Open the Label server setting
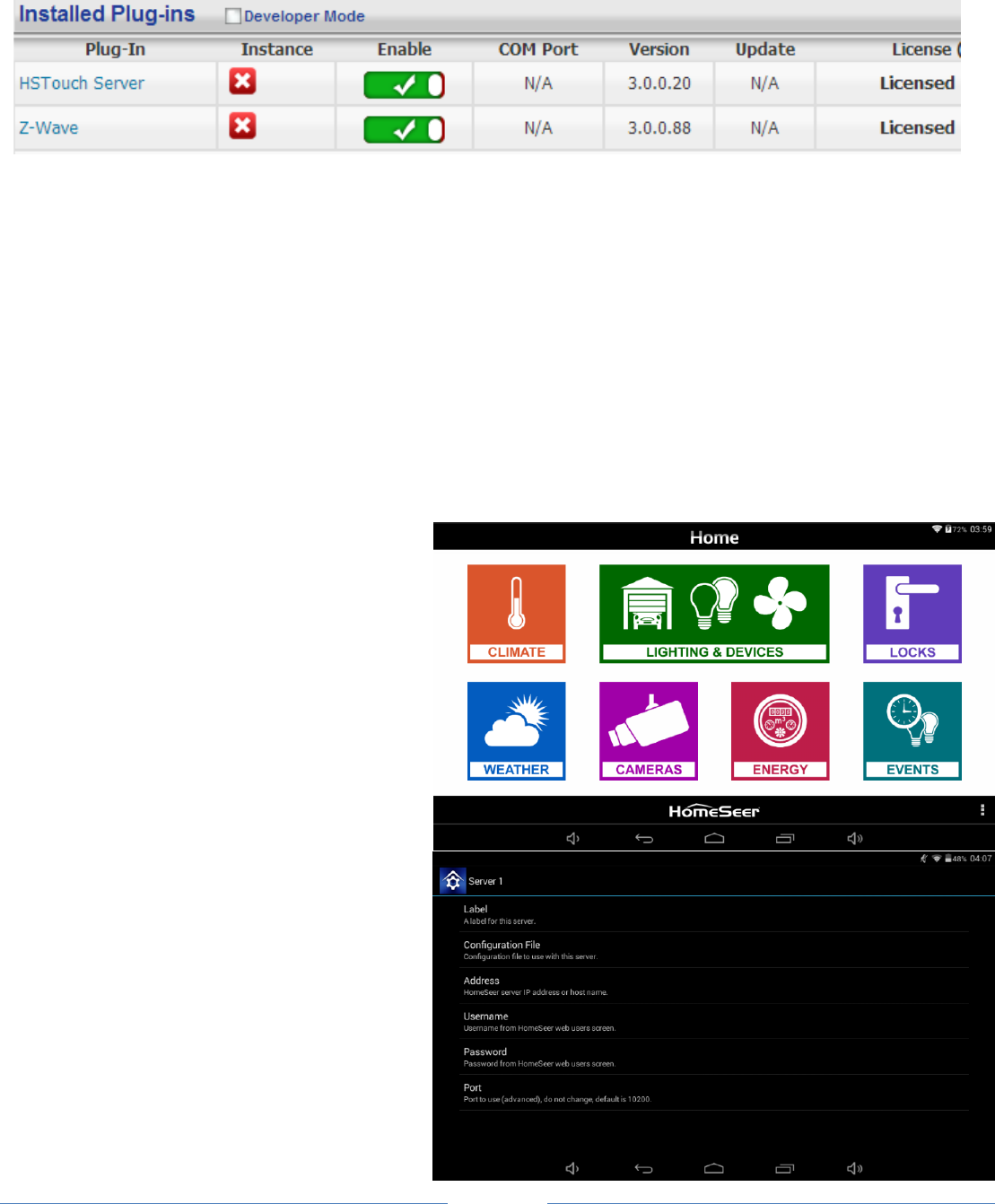The height and width of the screenshot is (1204, 995). click(x=714, y=914)
